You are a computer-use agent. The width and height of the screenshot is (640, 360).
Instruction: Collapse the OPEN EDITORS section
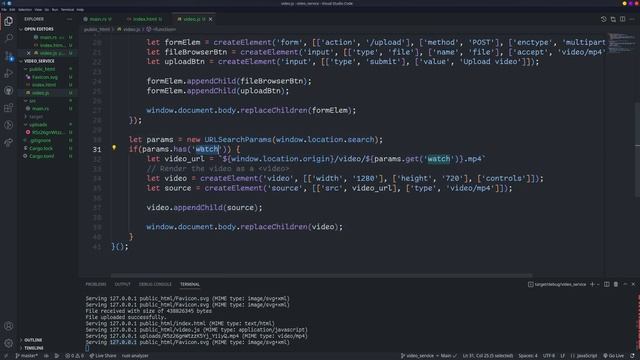pos(39,29)
